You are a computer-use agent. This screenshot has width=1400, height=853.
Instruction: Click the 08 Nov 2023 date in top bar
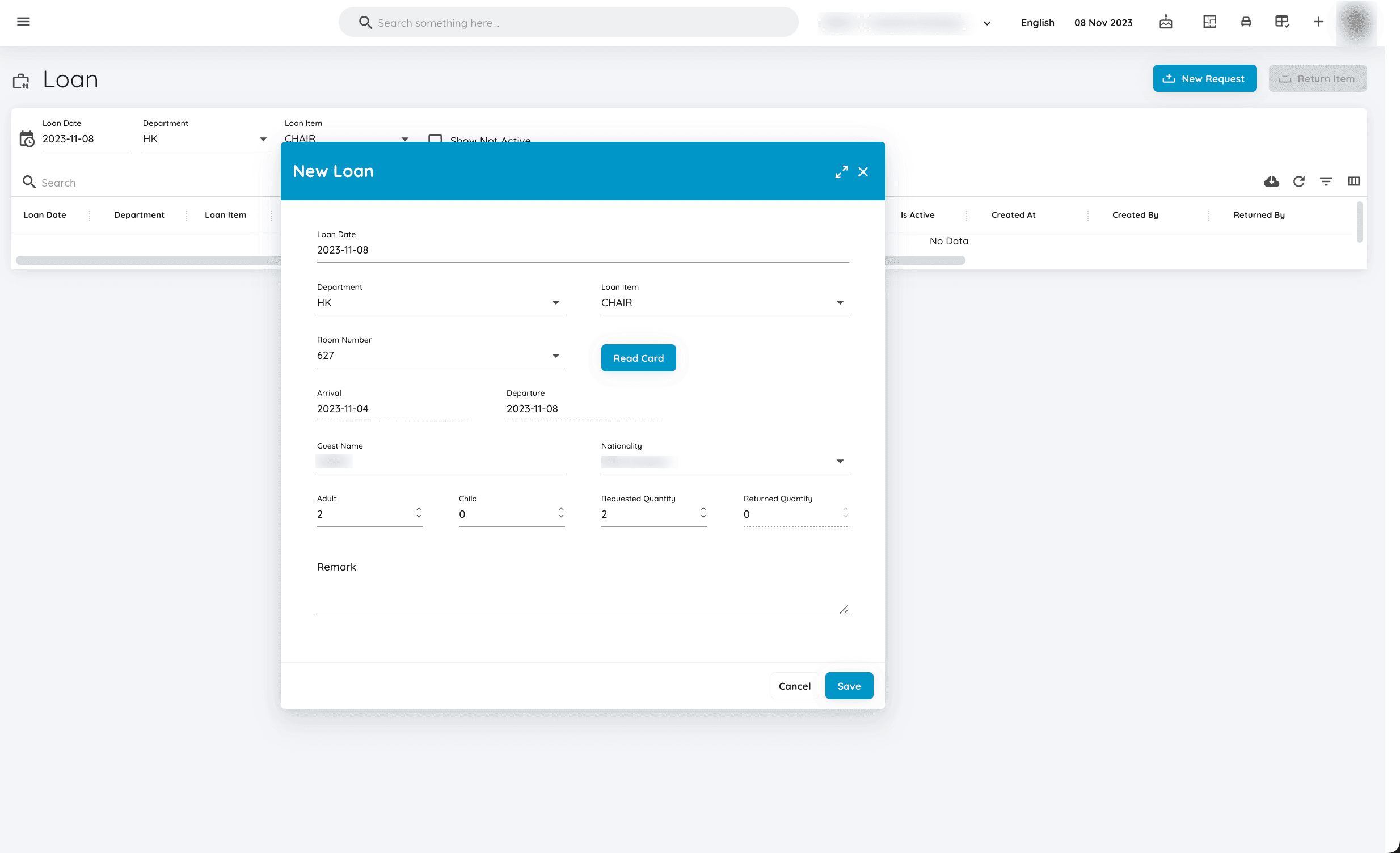[1103, 23]
